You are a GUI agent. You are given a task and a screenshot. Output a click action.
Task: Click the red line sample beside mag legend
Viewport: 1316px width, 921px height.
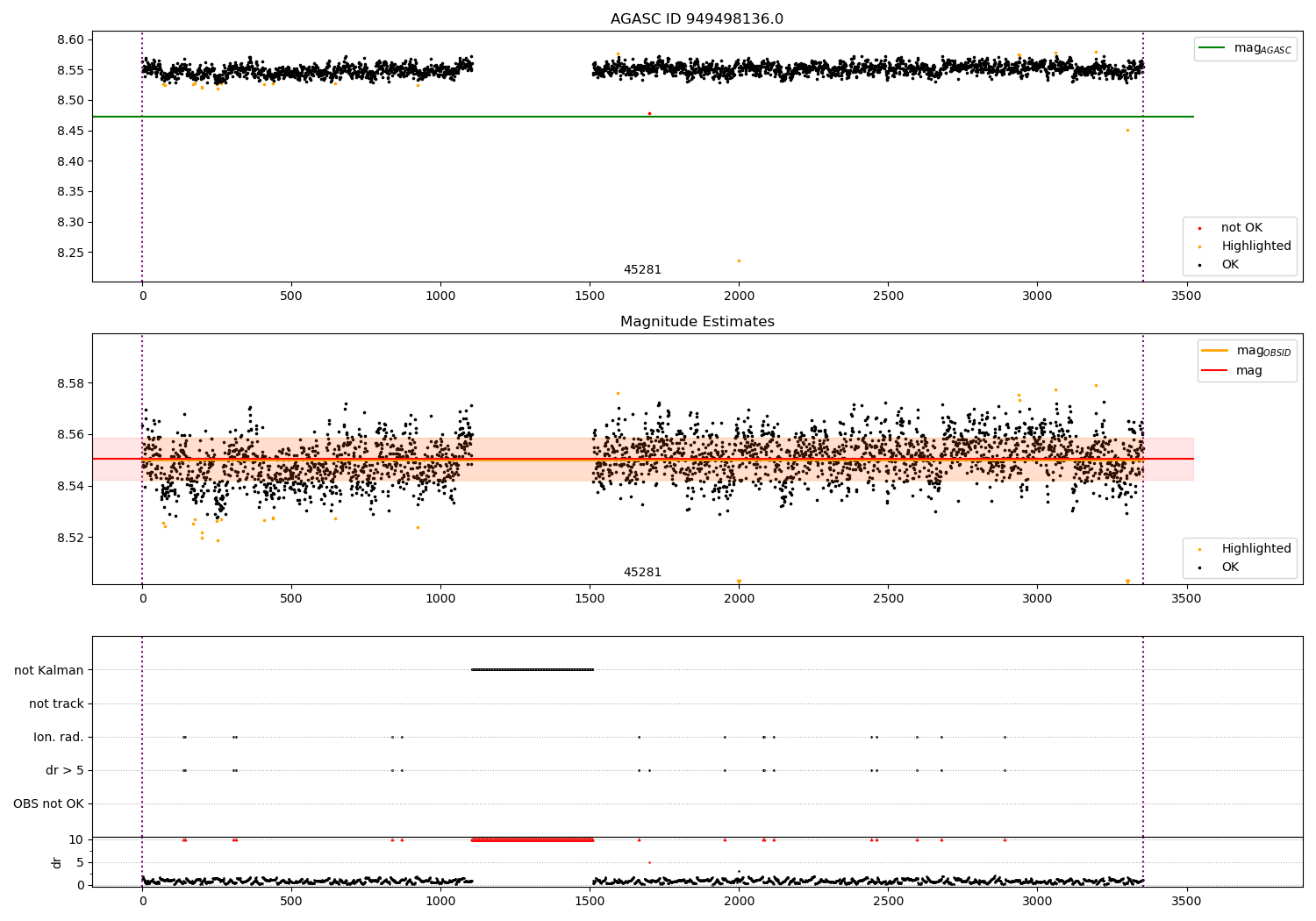click(x=1215, y=371)
